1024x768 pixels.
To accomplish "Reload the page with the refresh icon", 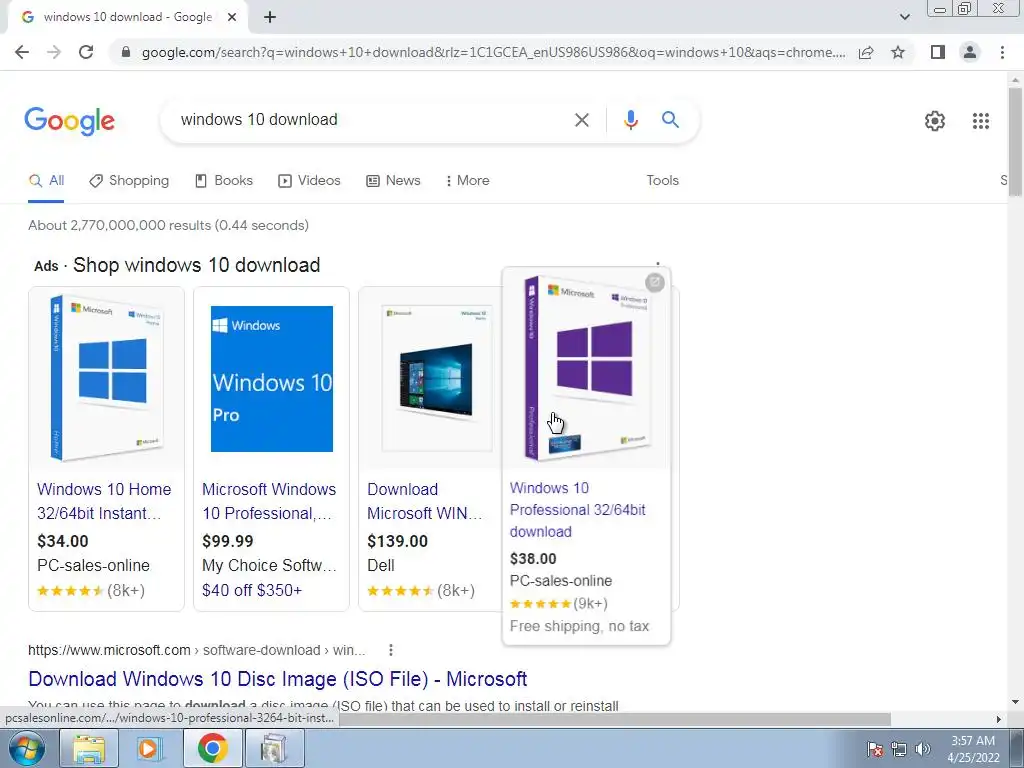I will 86,52.
